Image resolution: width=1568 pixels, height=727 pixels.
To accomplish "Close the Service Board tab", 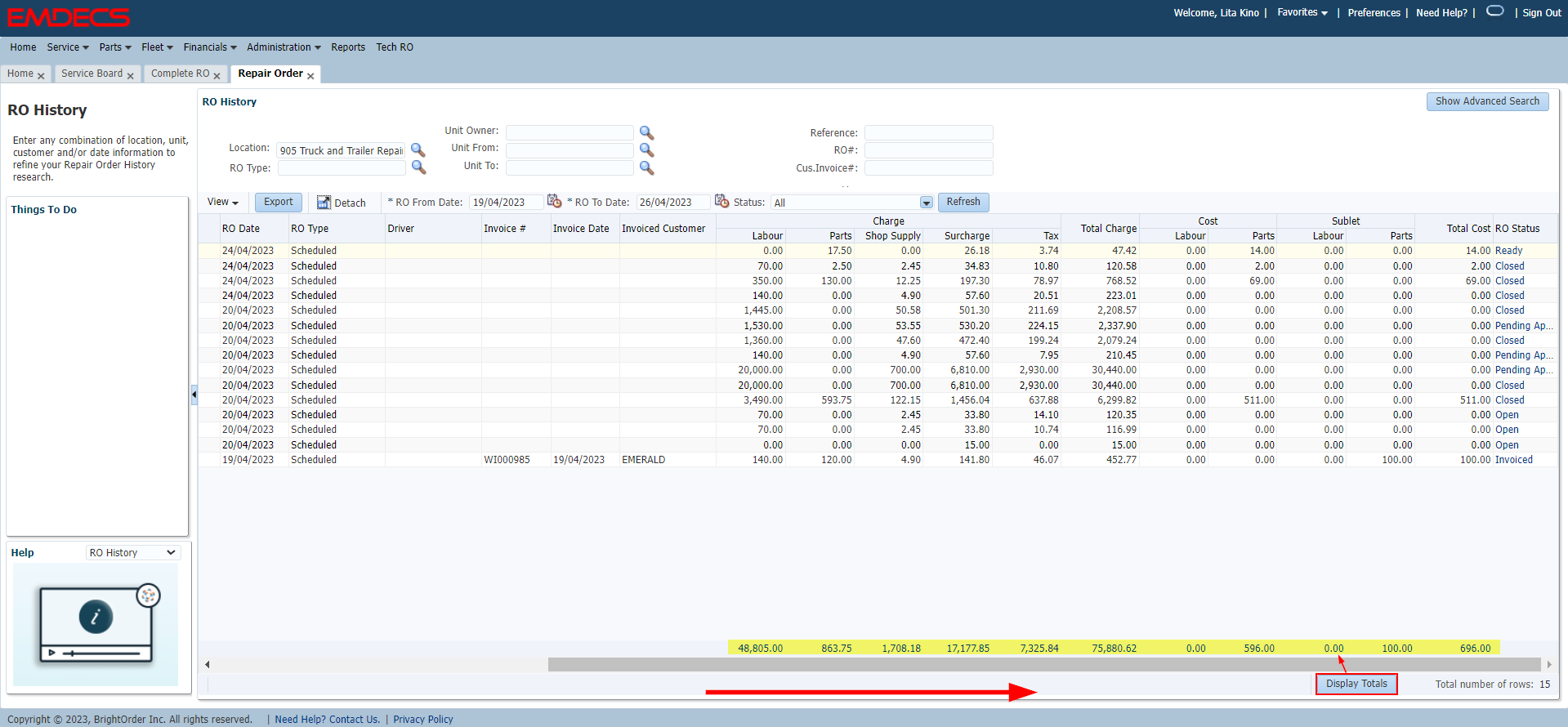I will 130,76.
